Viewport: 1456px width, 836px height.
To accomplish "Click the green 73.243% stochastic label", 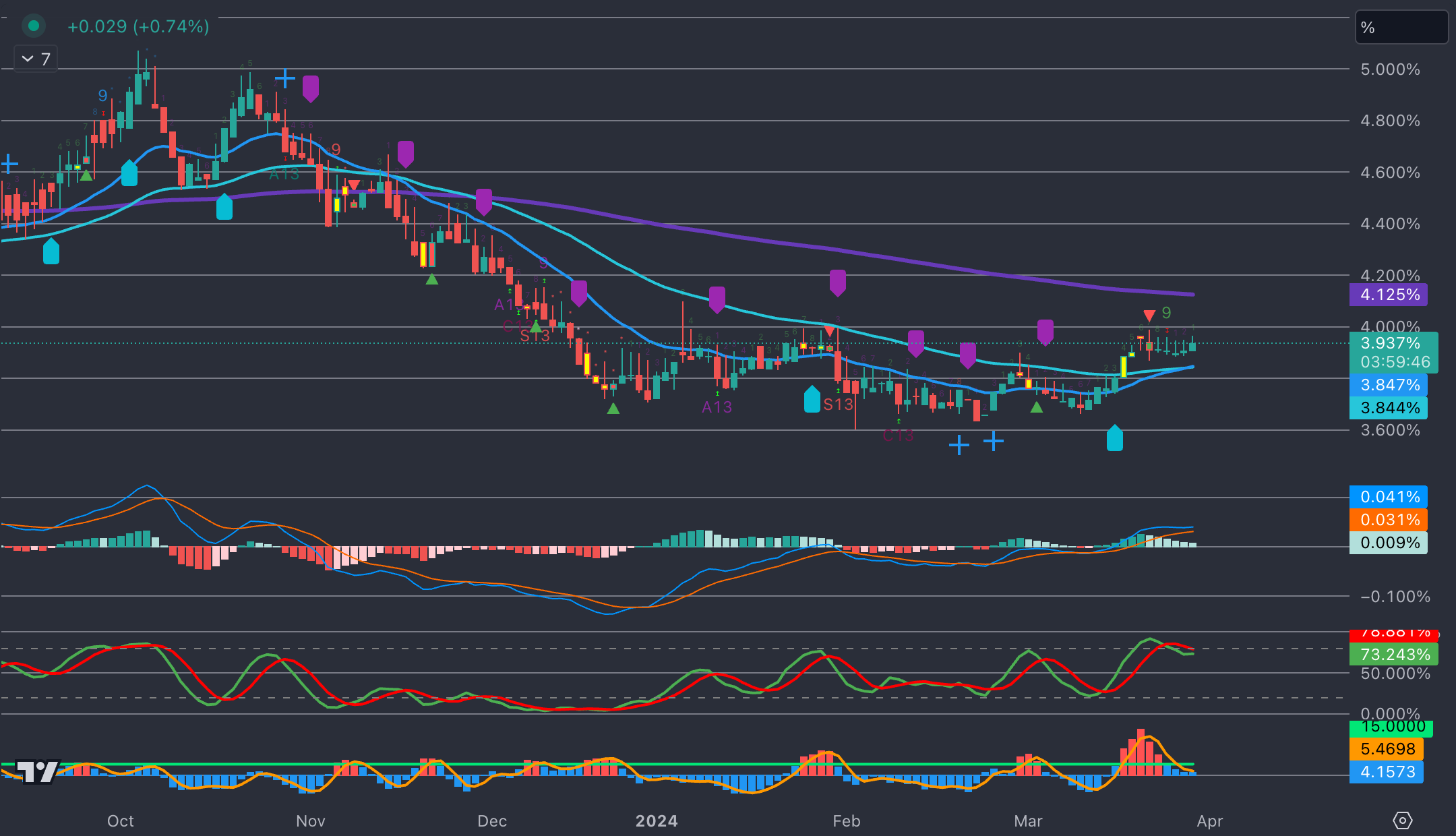I will pyautogui.click(x=1393, y=654).
